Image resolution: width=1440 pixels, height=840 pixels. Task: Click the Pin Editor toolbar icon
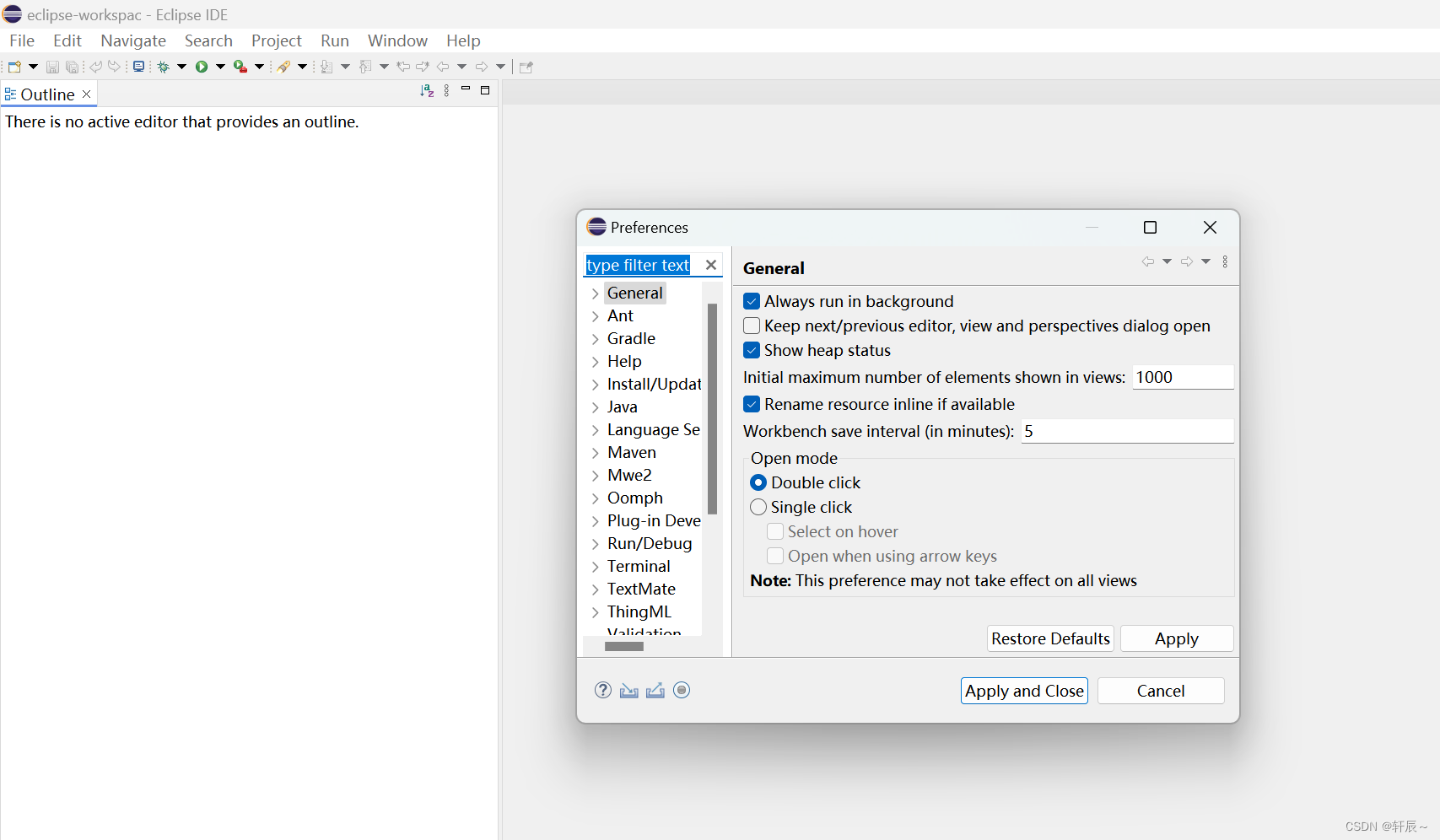[526, 67]
